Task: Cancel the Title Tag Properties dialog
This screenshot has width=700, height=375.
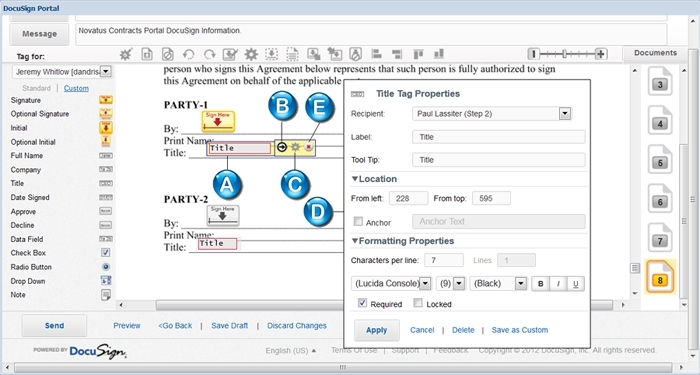Action: click(x=422, y=330)
